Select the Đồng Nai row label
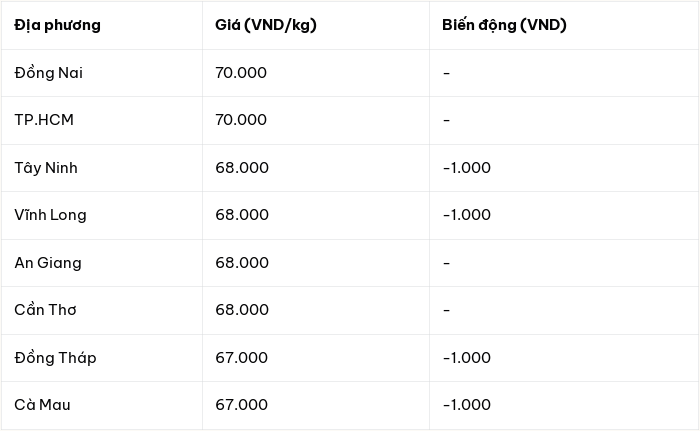 coord(49,73)
